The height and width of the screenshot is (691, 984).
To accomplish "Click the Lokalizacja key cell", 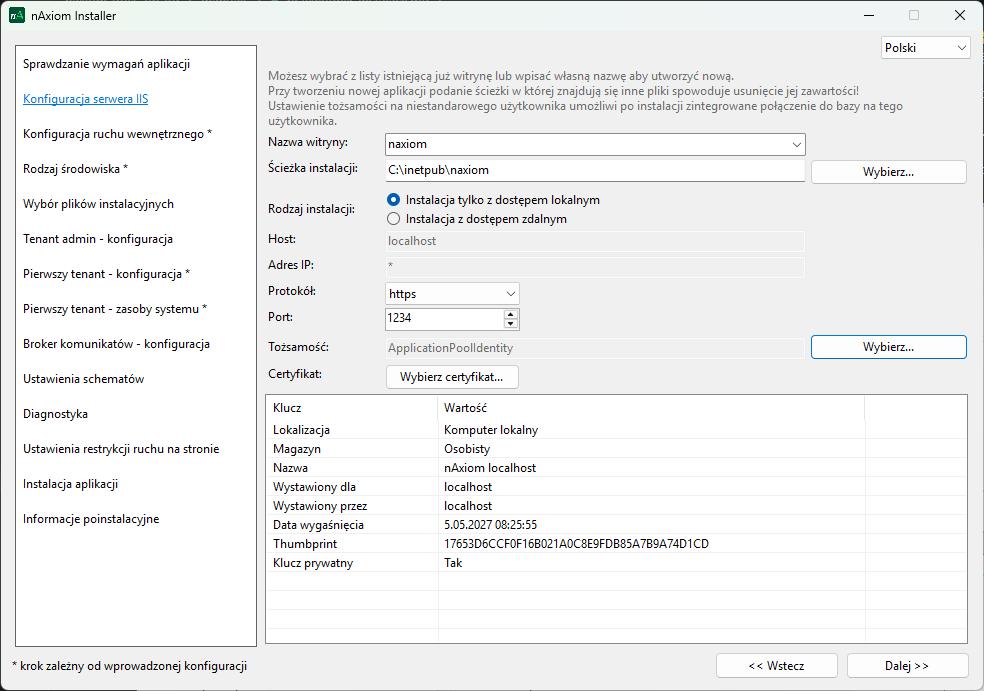I will pos(301,430).
